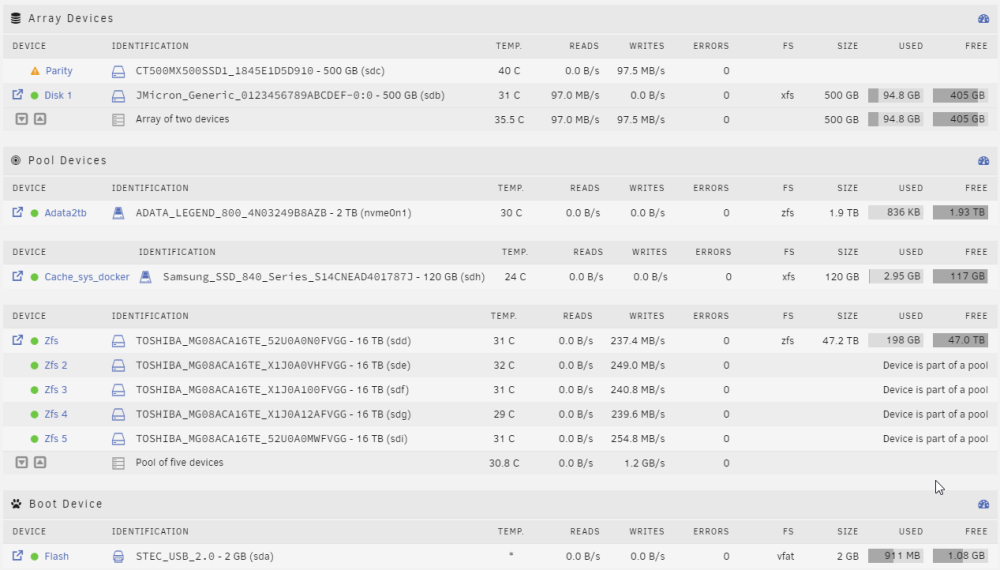
Task: Click the SSD icon for ADATA_LEGEND_800
Action: [x=118, y=213]
